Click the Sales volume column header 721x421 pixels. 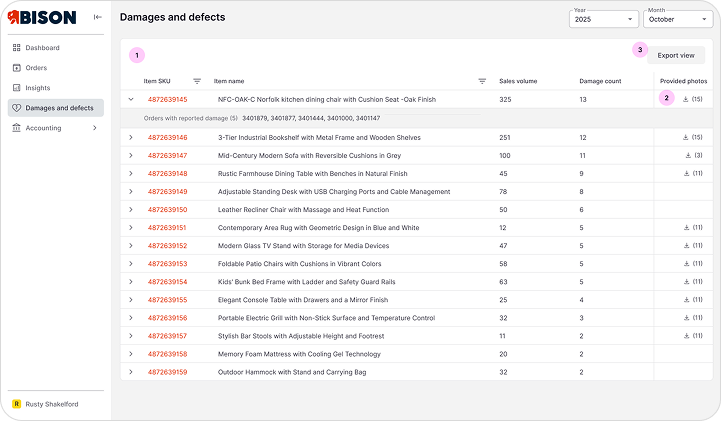[x=518, y=81]
